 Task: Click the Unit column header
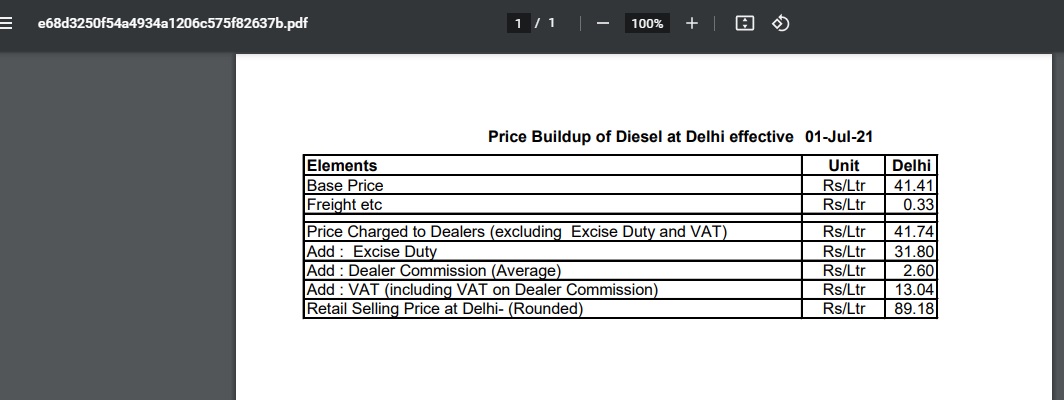(x=843, y=166)
